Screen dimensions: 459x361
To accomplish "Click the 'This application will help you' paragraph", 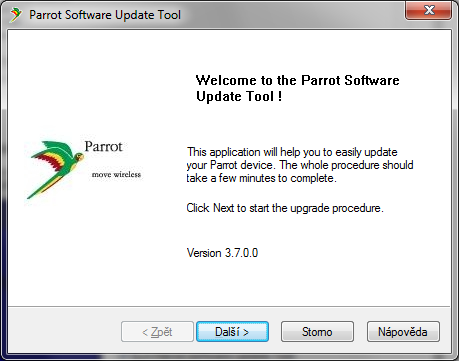I will (300, 165).
